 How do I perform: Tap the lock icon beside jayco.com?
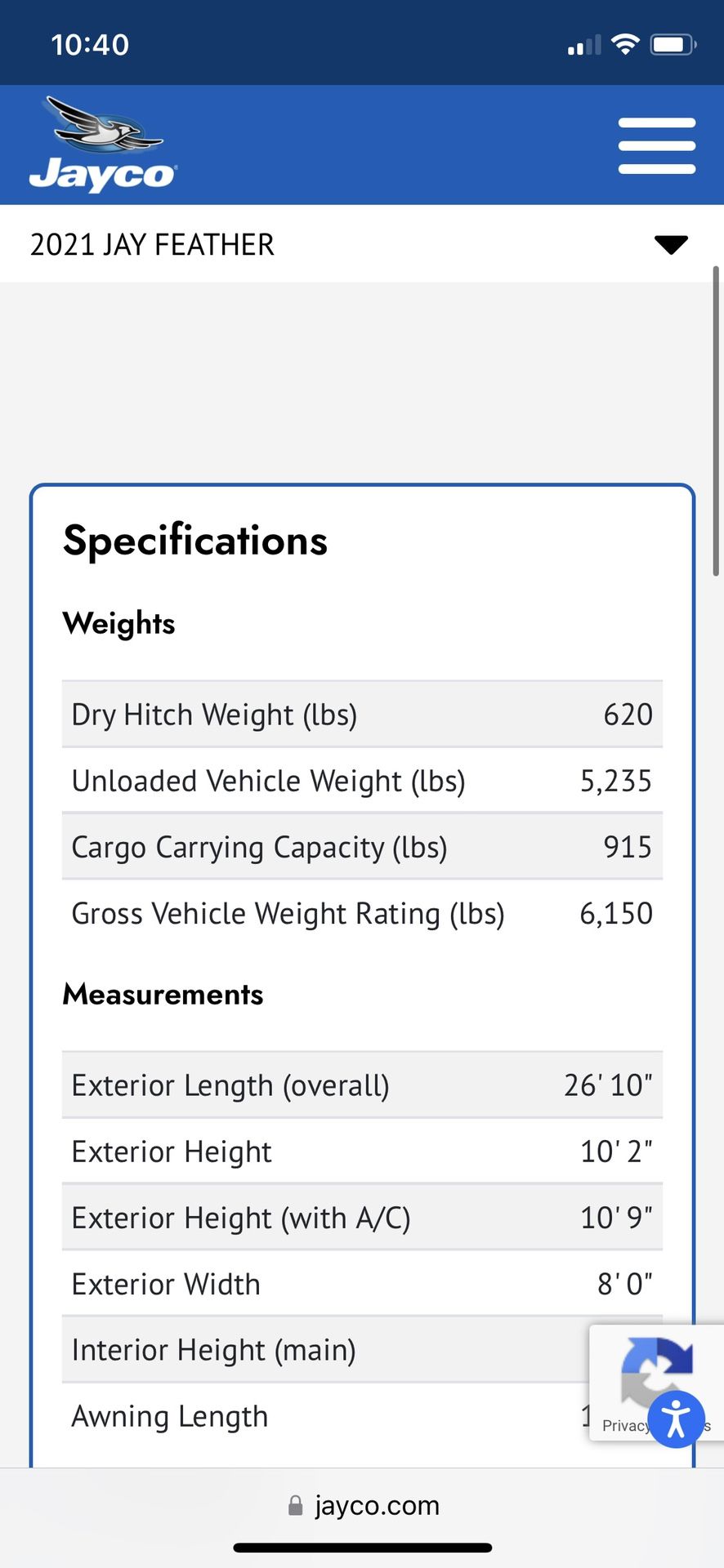pos(296,1506)
